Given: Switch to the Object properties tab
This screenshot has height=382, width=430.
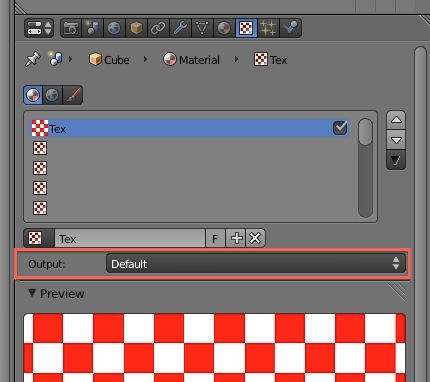Looking at the screenshot, I should (x=136, y=28).
